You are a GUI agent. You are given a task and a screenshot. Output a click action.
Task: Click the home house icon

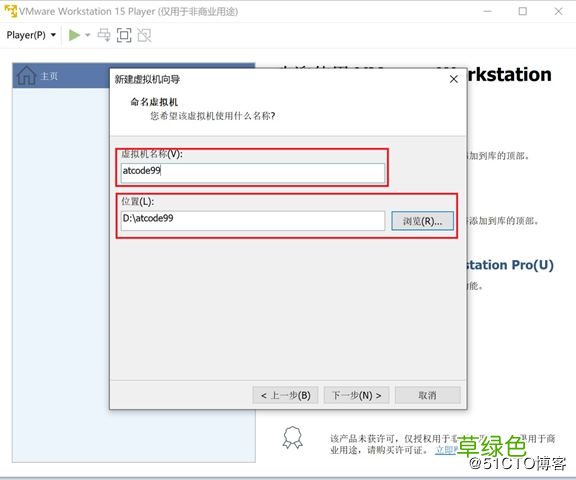tap(27, 76)
